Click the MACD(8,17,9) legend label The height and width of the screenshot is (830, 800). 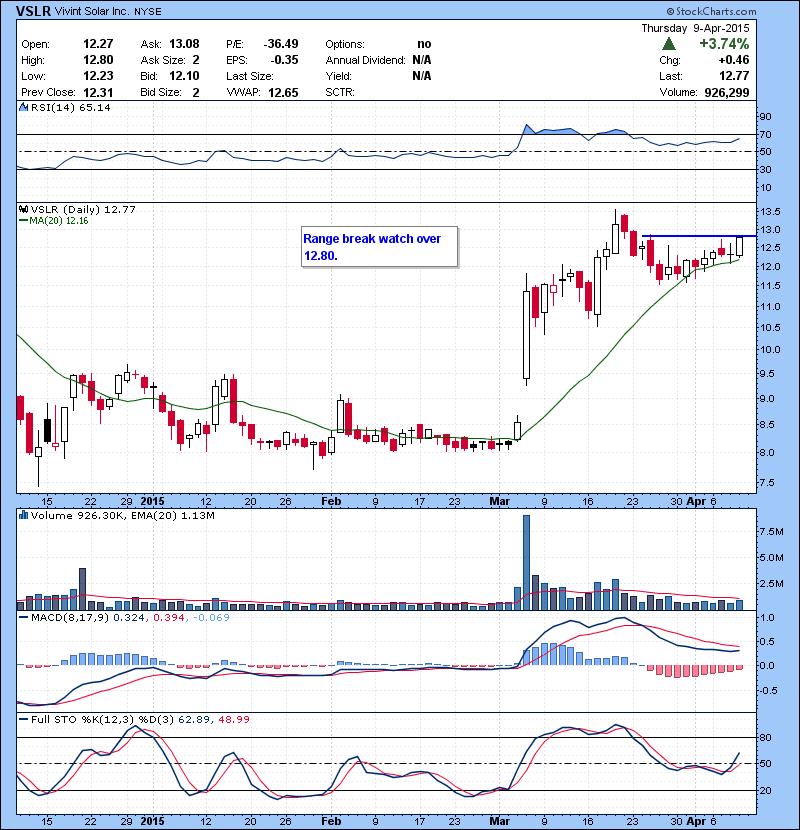click(70, 617)
